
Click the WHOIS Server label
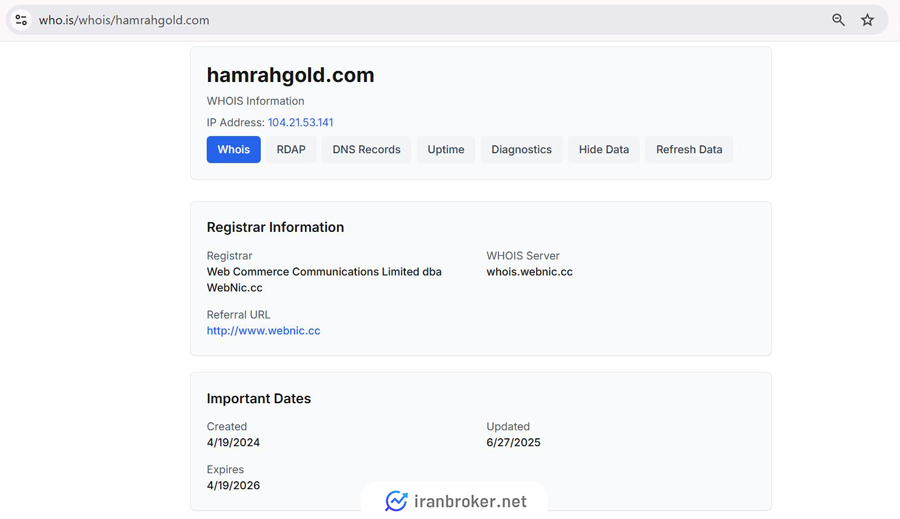point(523,255)
